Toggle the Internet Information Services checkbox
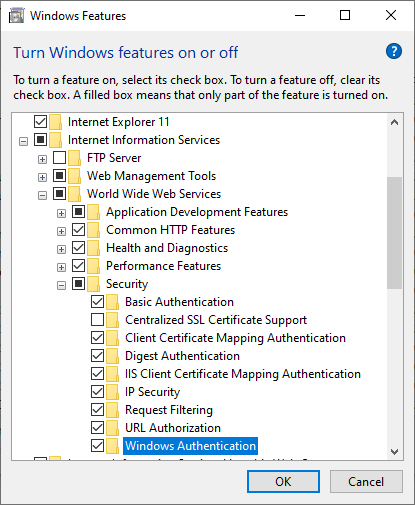This screenshot has width=415, height=505. click(40, 139)
